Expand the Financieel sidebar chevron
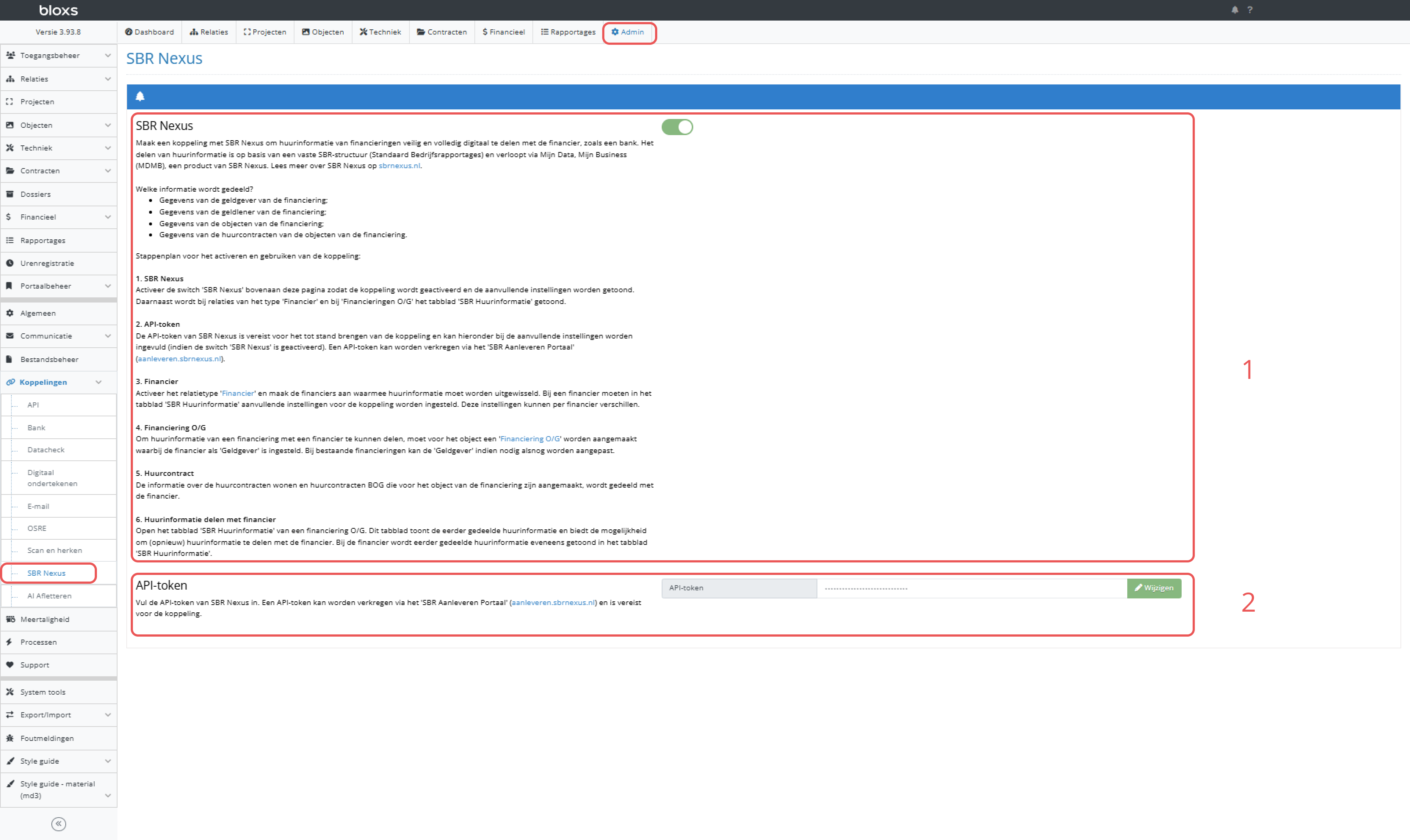The height and width of the screenshot is (840, 1410). pos(108,217)
